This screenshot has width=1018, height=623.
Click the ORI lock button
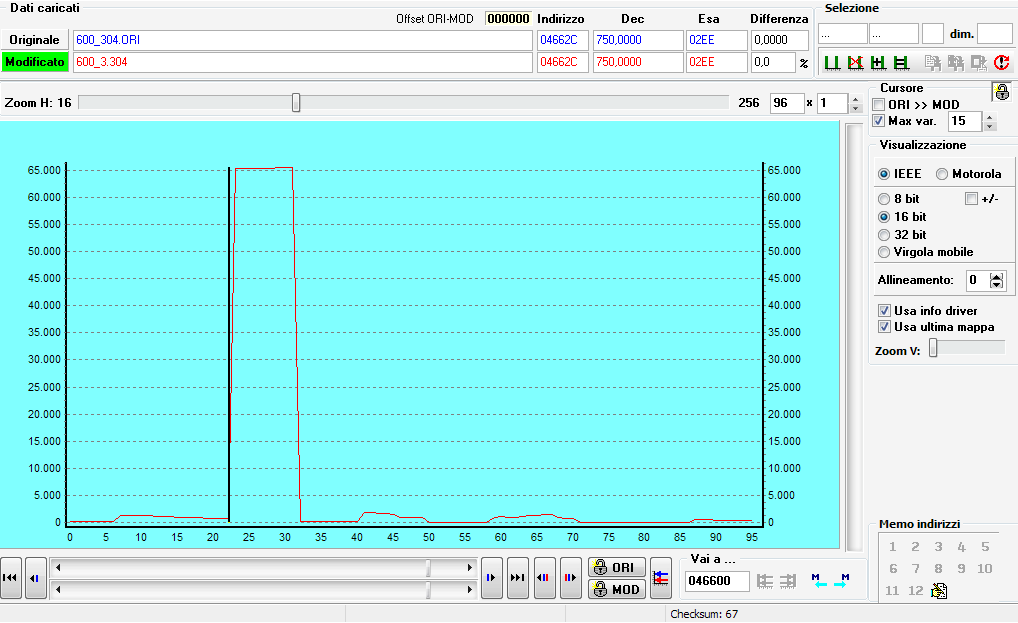(x=617, y=567)
